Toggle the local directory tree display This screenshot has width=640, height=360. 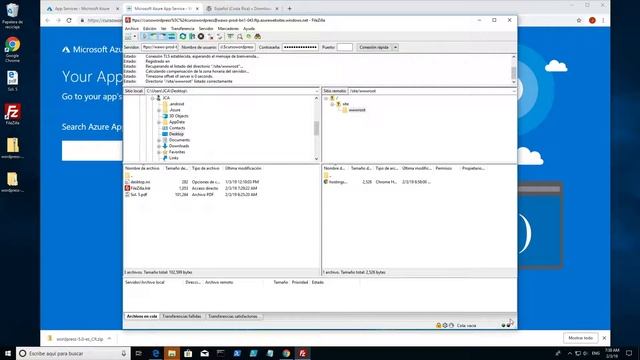pyautogui.click(x=153, y=37)
